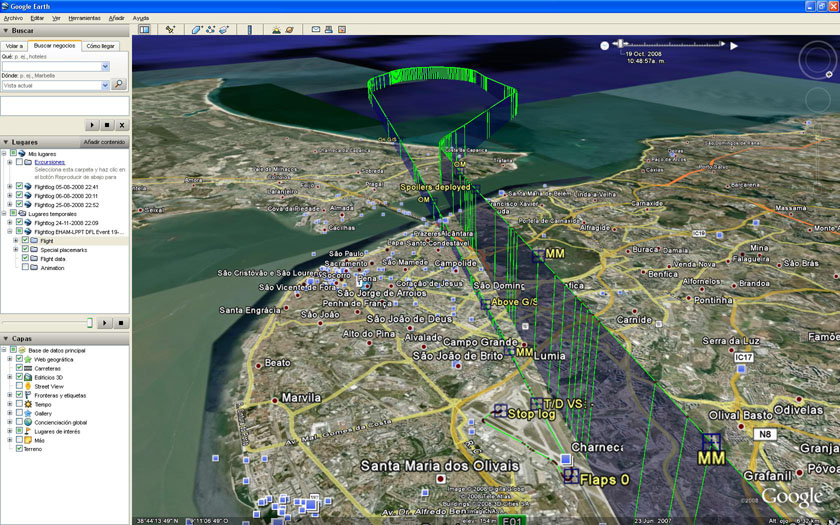Open the Añadir menu
Screen dimensions: 840x525
click(x=116, y=18)
